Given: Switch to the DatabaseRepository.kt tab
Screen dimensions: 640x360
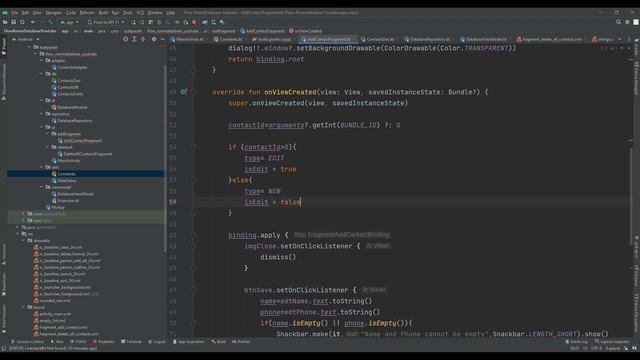Looking at the screenshot, I should [427, 40].
